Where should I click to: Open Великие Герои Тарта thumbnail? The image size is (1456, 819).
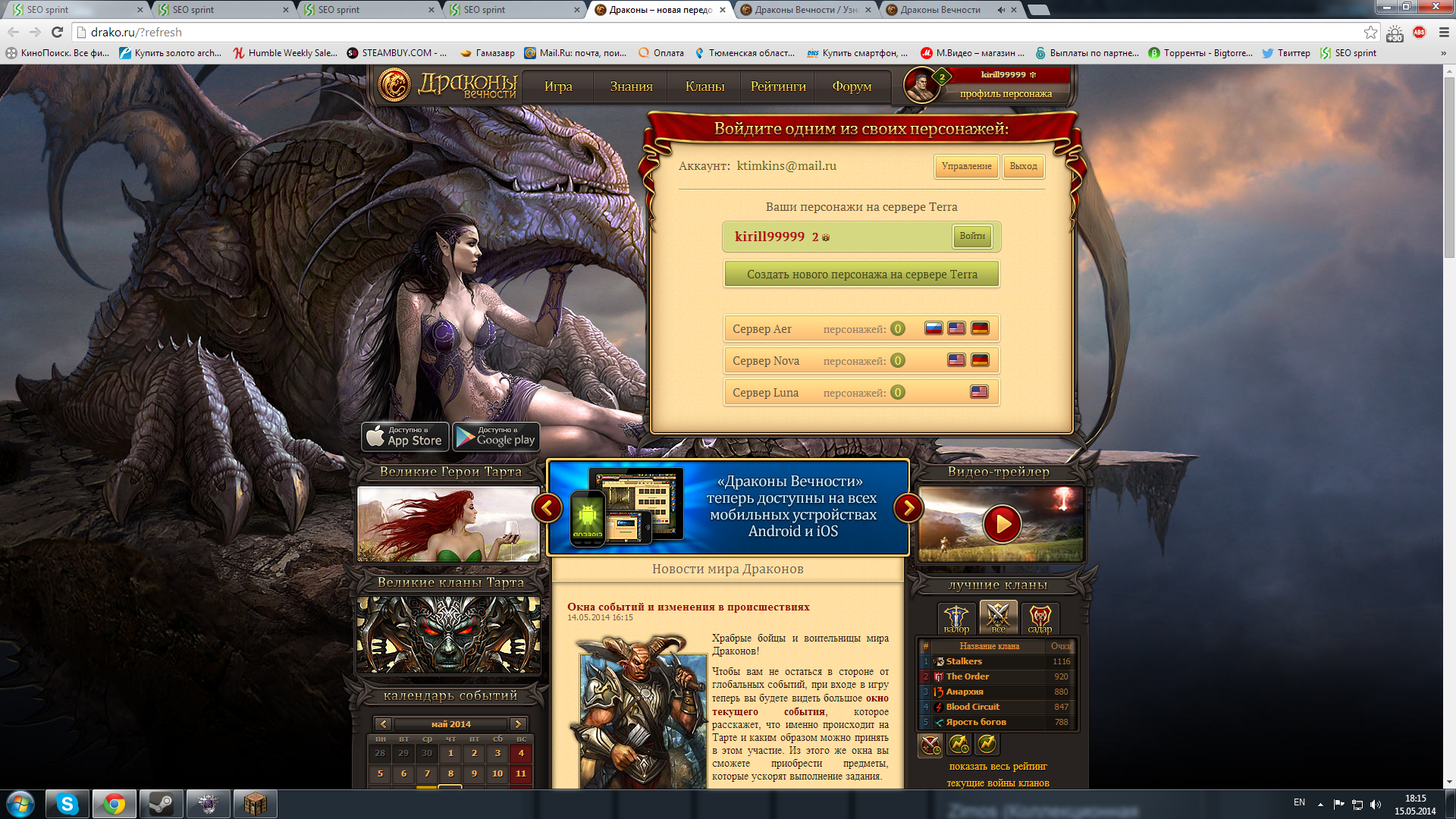click(x=449, y=524)
